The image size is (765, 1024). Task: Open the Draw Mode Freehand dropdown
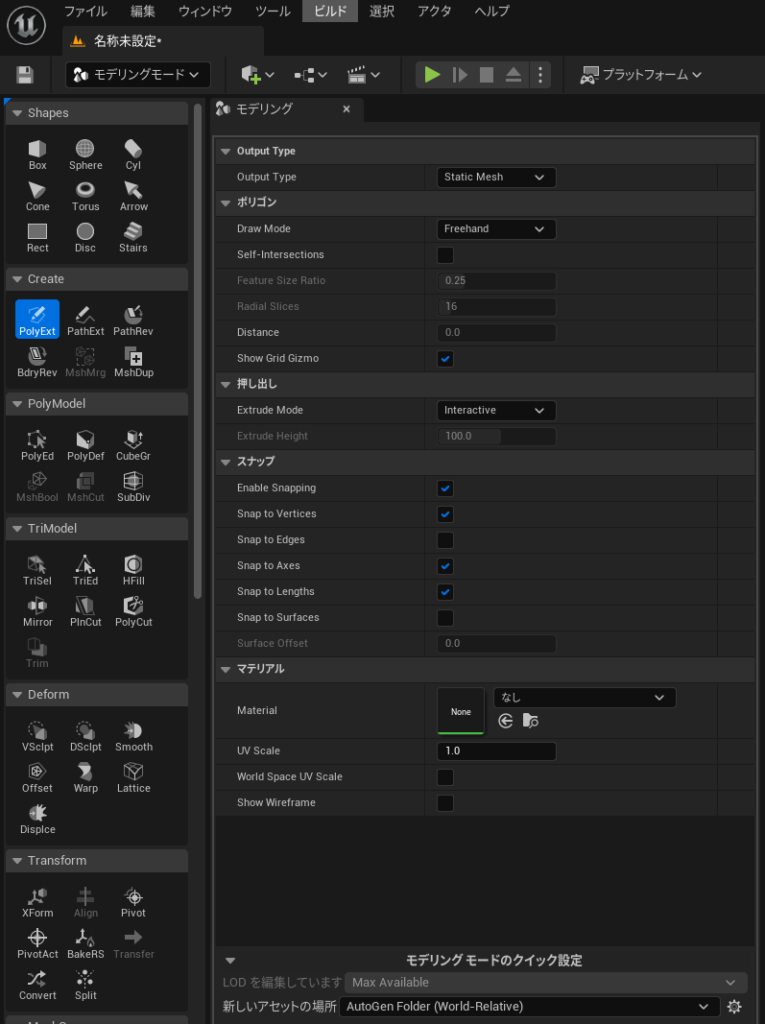[x=496, y=229]
